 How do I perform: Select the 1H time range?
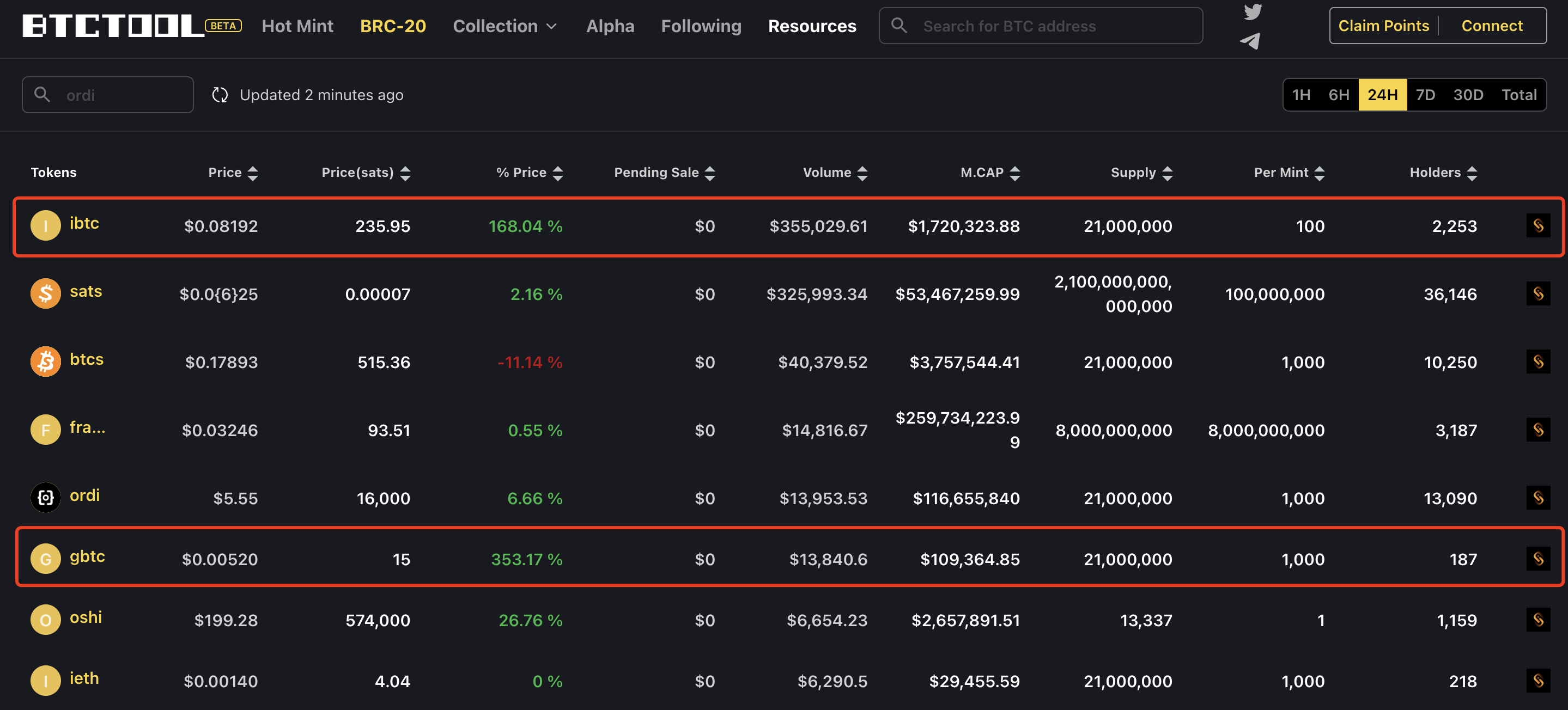point(1301,95)
